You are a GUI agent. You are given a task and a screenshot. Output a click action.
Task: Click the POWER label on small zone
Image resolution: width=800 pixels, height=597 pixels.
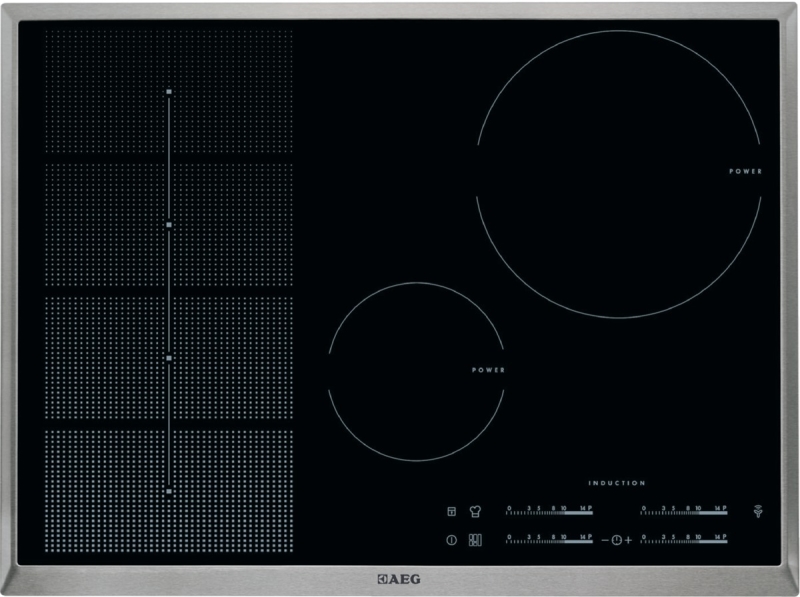[x=488, y=370]
